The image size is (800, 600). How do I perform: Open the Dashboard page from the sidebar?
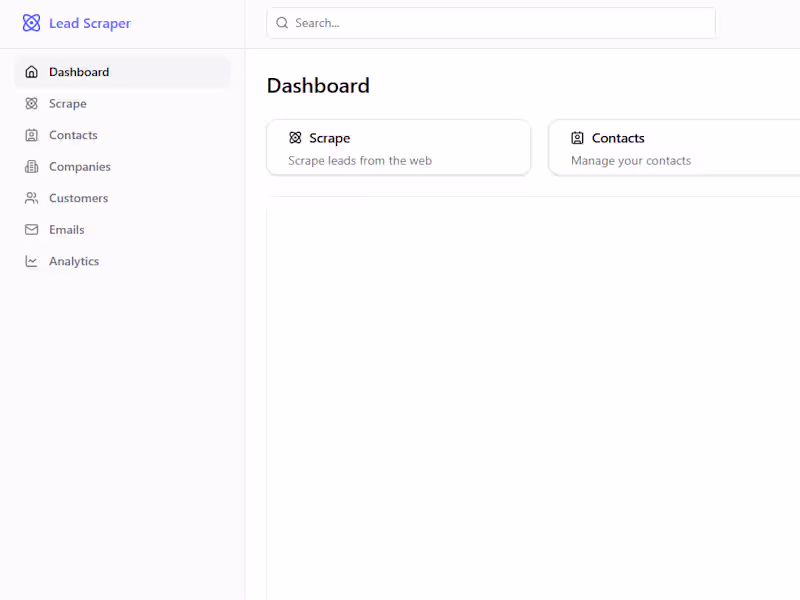pos(78,71)
